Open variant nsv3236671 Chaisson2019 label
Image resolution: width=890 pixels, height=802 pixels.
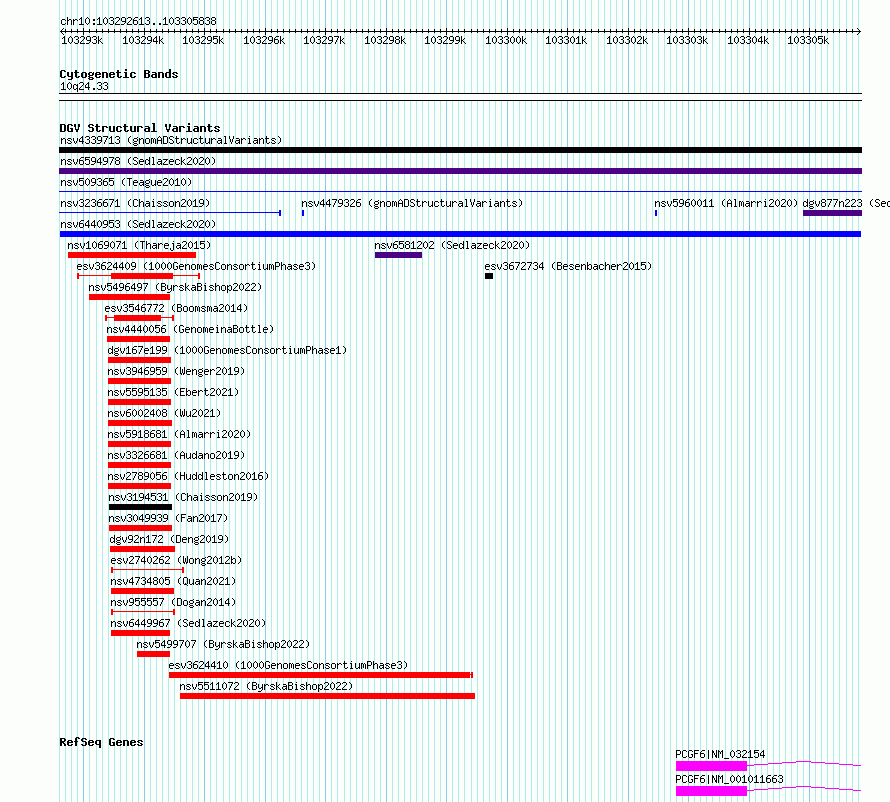point(135,203)
